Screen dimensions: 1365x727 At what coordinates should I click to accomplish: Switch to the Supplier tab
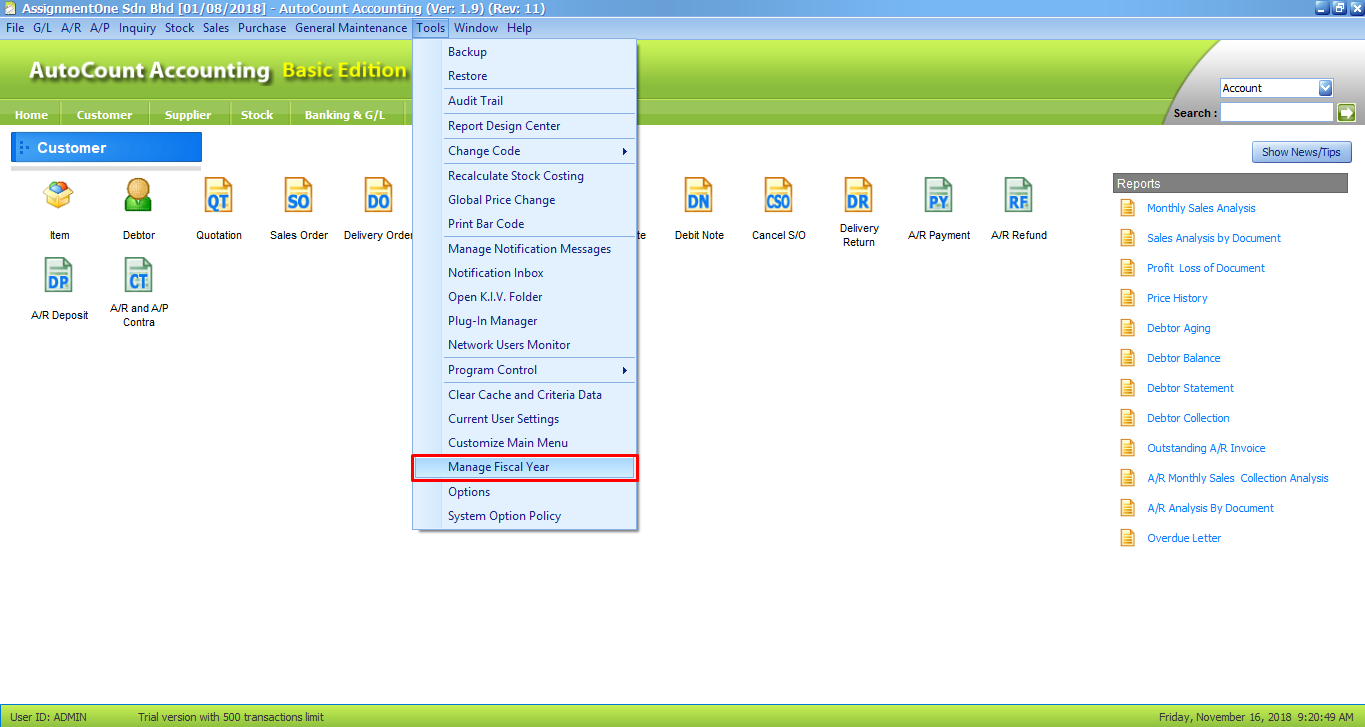tap(188, 115)
